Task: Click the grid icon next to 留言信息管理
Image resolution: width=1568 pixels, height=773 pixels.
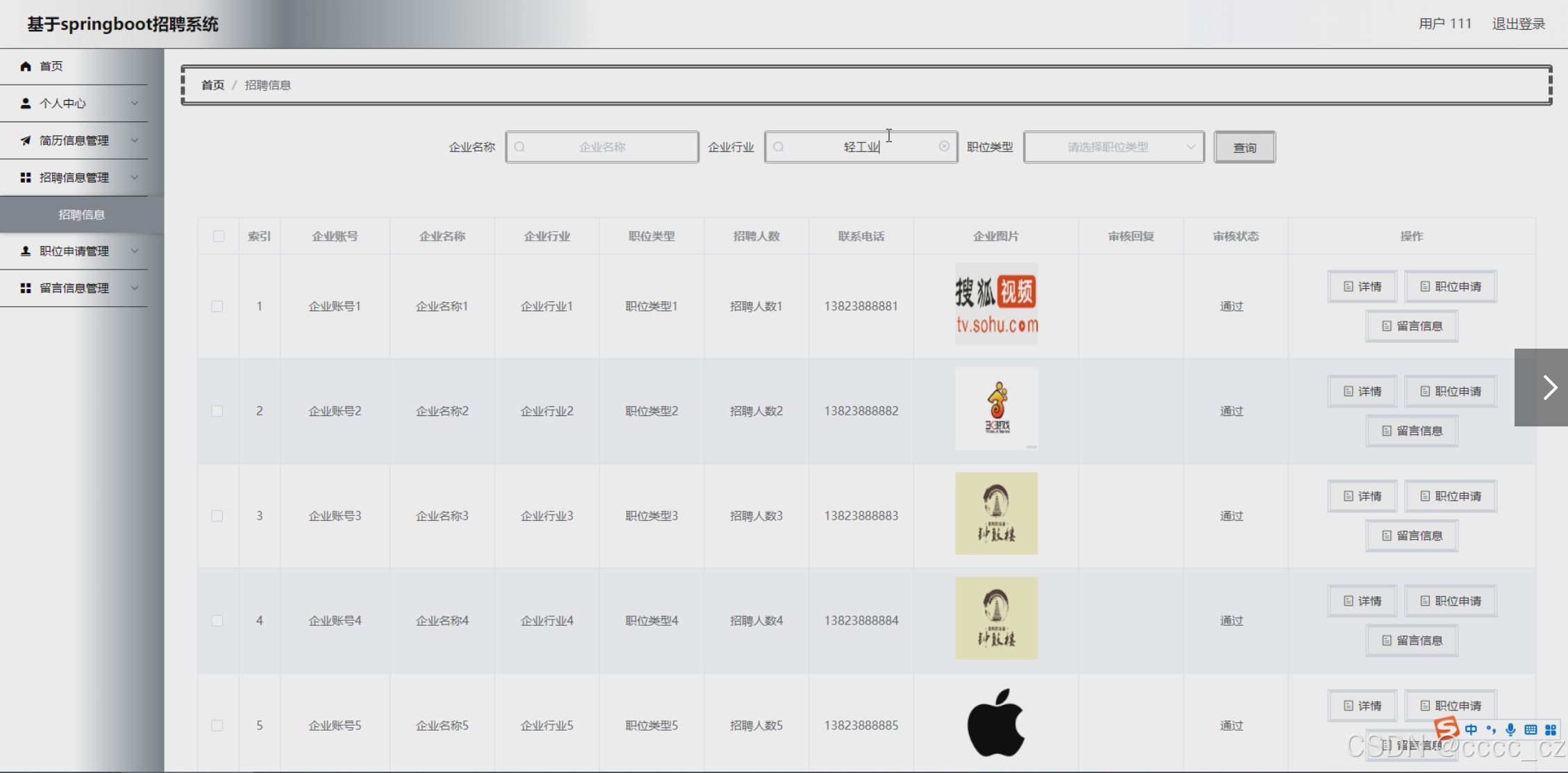Action: click(x=26, y=288)
